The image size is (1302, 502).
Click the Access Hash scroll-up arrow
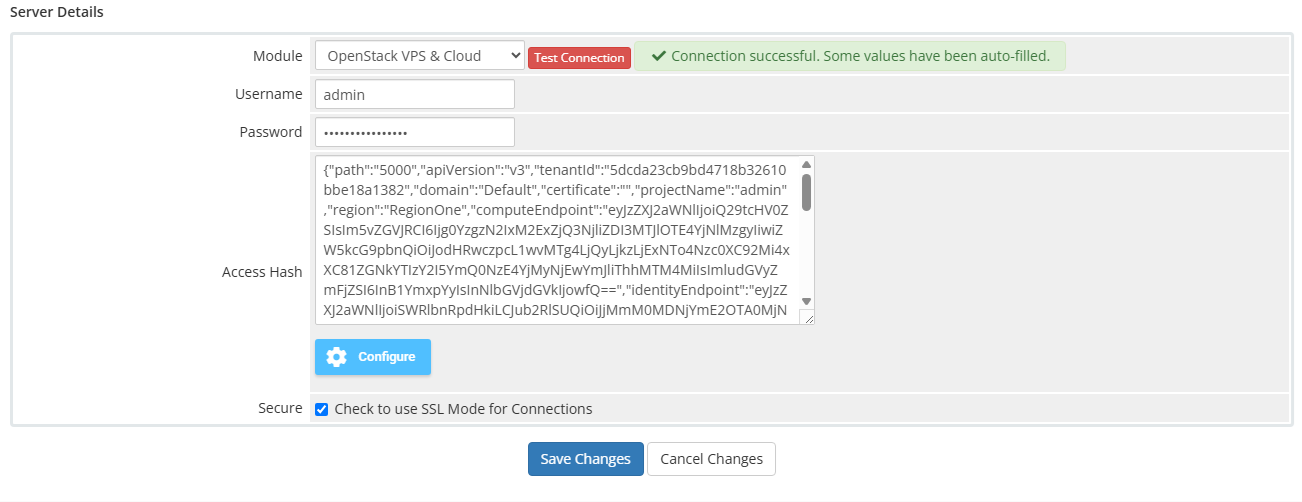coord(806,165)
